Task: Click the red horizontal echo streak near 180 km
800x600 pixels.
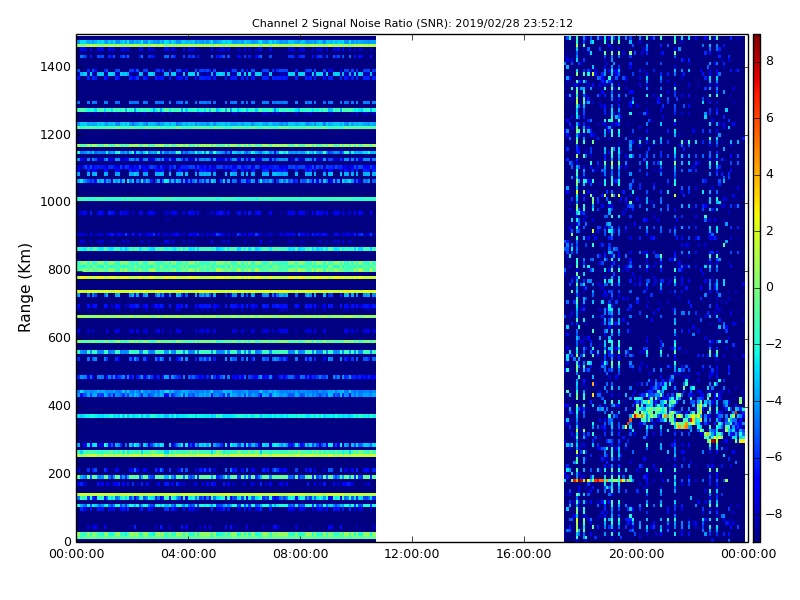Action: [x=602, y=480]
